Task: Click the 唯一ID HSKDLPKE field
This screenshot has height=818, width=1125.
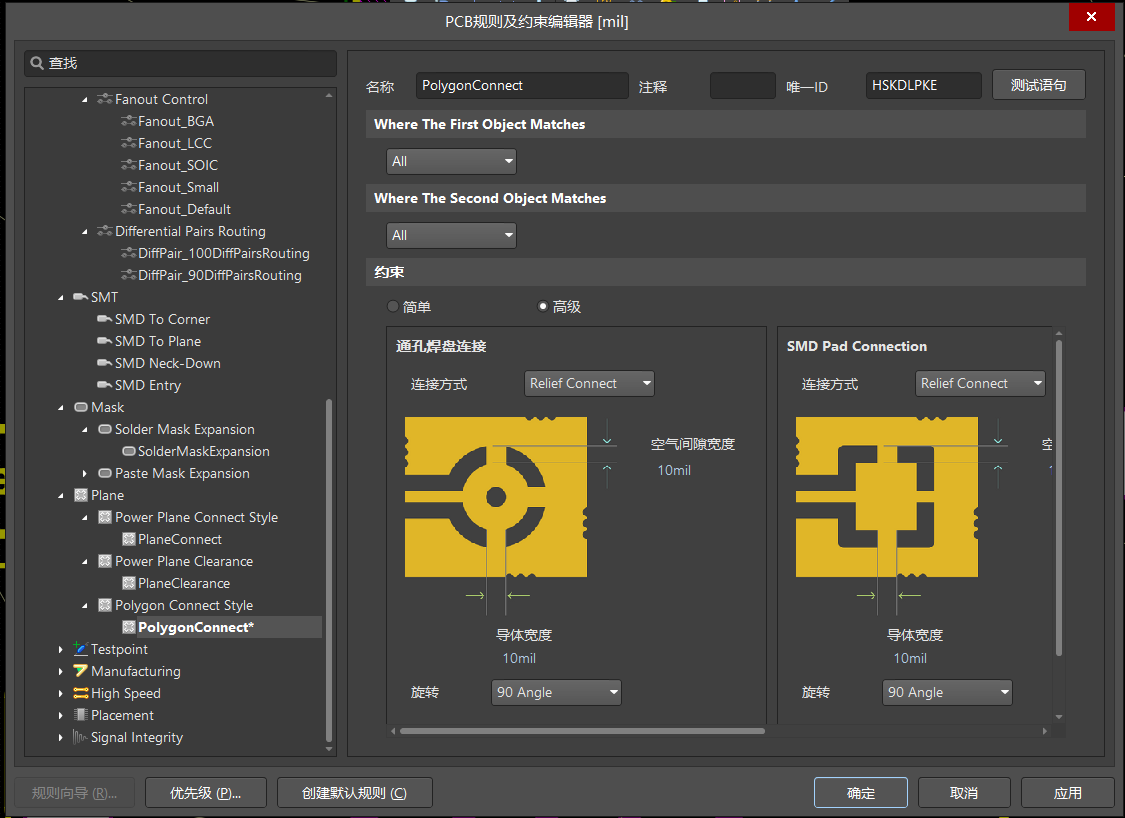Action: (x=923, y=85)
